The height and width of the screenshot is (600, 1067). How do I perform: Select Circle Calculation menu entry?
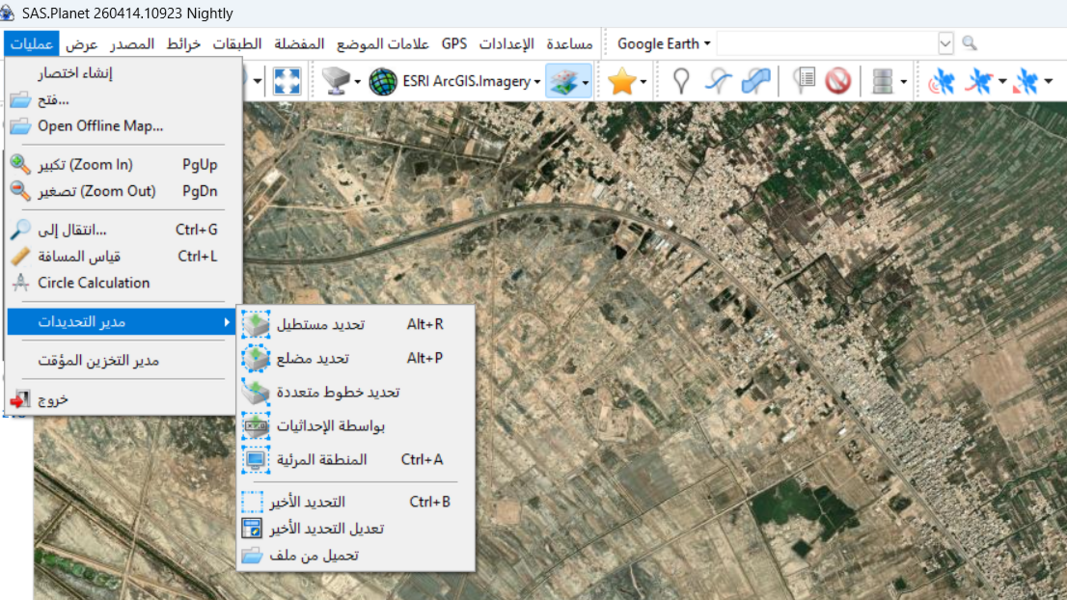point(94,283)
